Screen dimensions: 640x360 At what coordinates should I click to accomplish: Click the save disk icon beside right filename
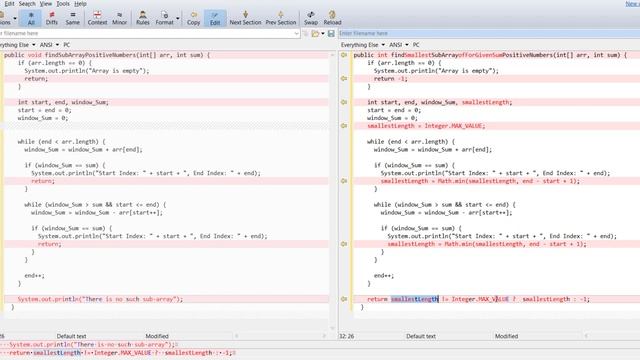[331, 33]
